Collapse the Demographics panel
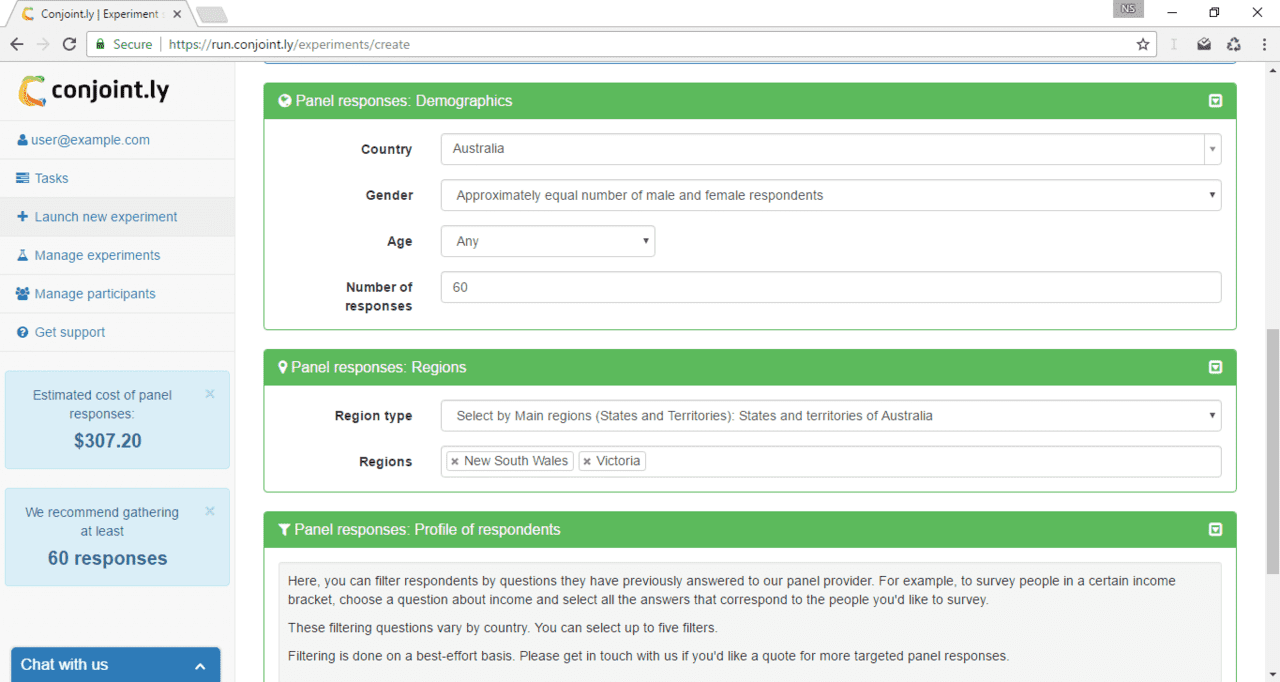Screen dimensions: 1280x682 coord(1215,101)
